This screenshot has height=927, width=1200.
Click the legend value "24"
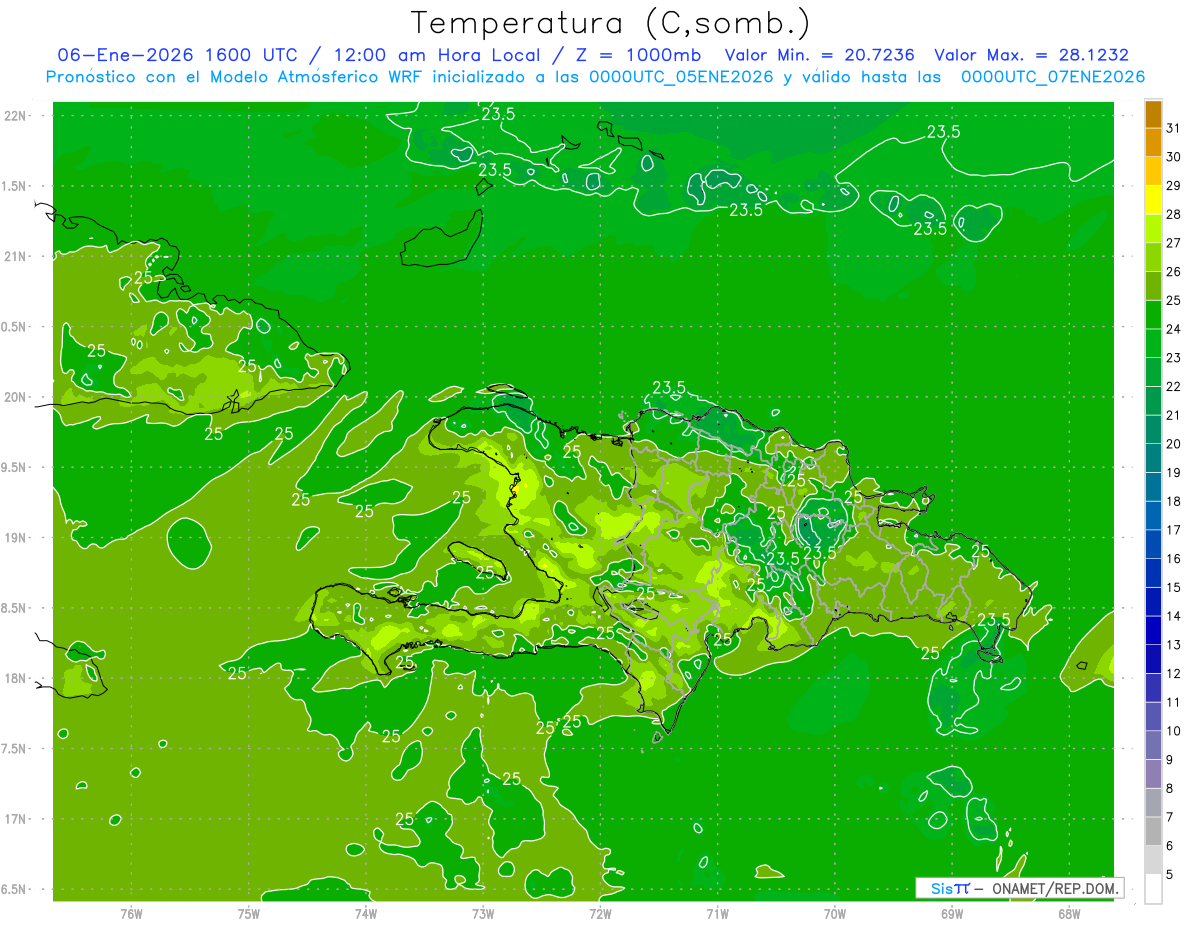click(1174, 329)
